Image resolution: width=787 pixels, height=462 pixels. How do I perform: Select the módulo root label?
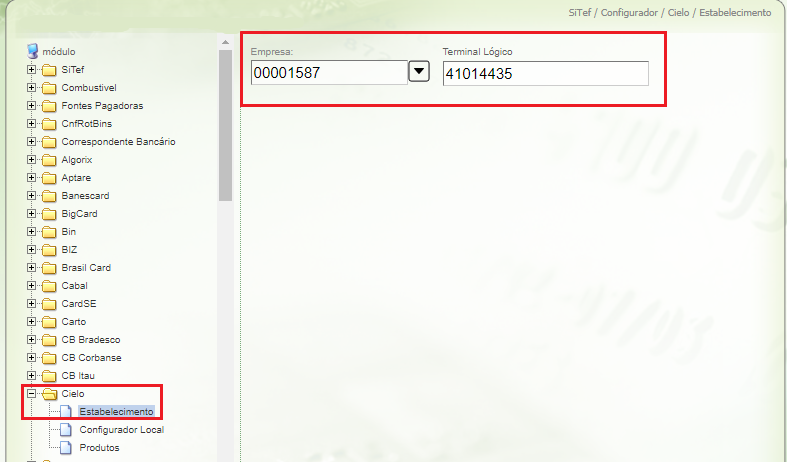pos(59,52)
